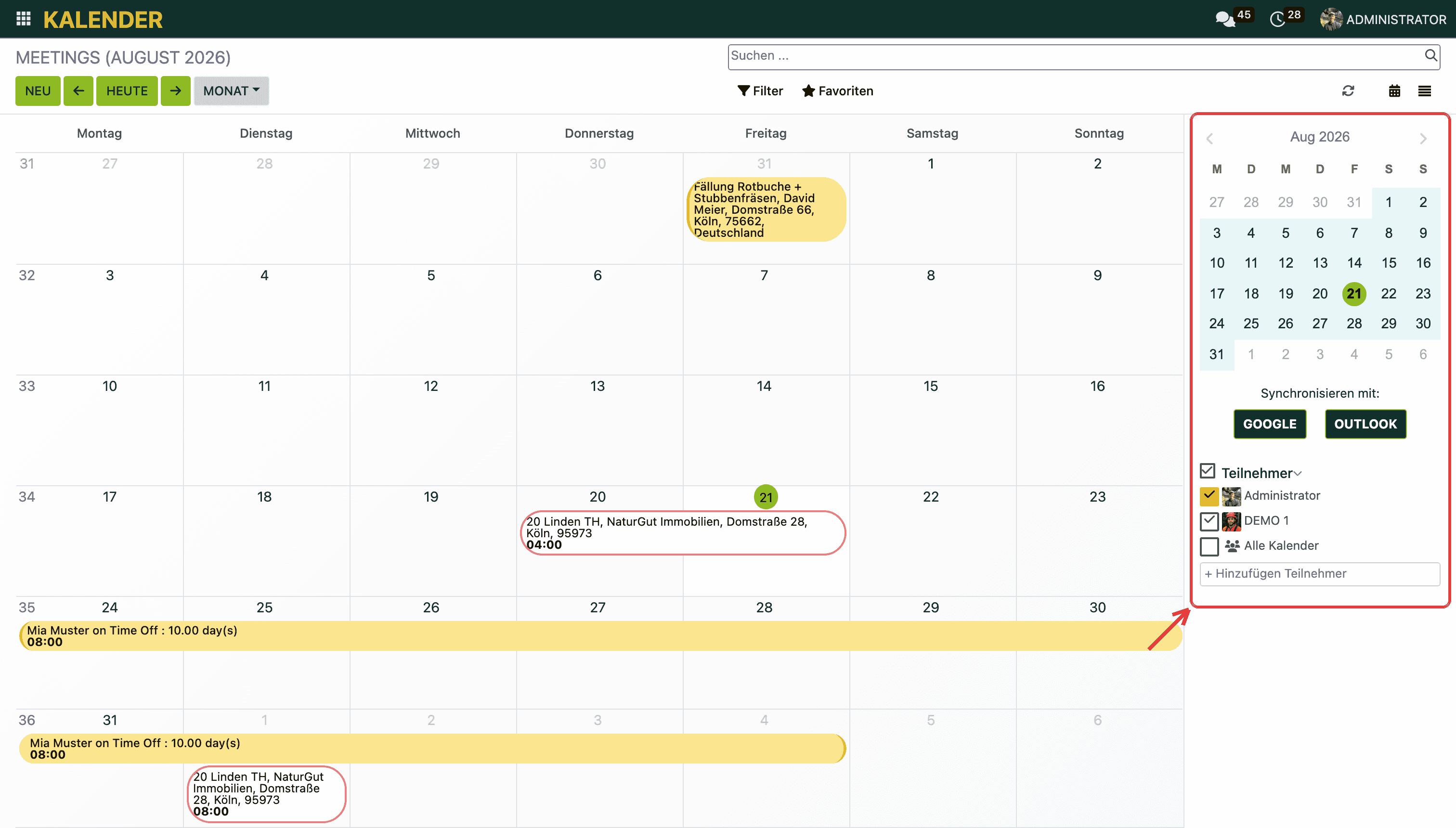Click the search magnifier icon
This screenshot has height=828, width=1456.
click(1430, 56)
